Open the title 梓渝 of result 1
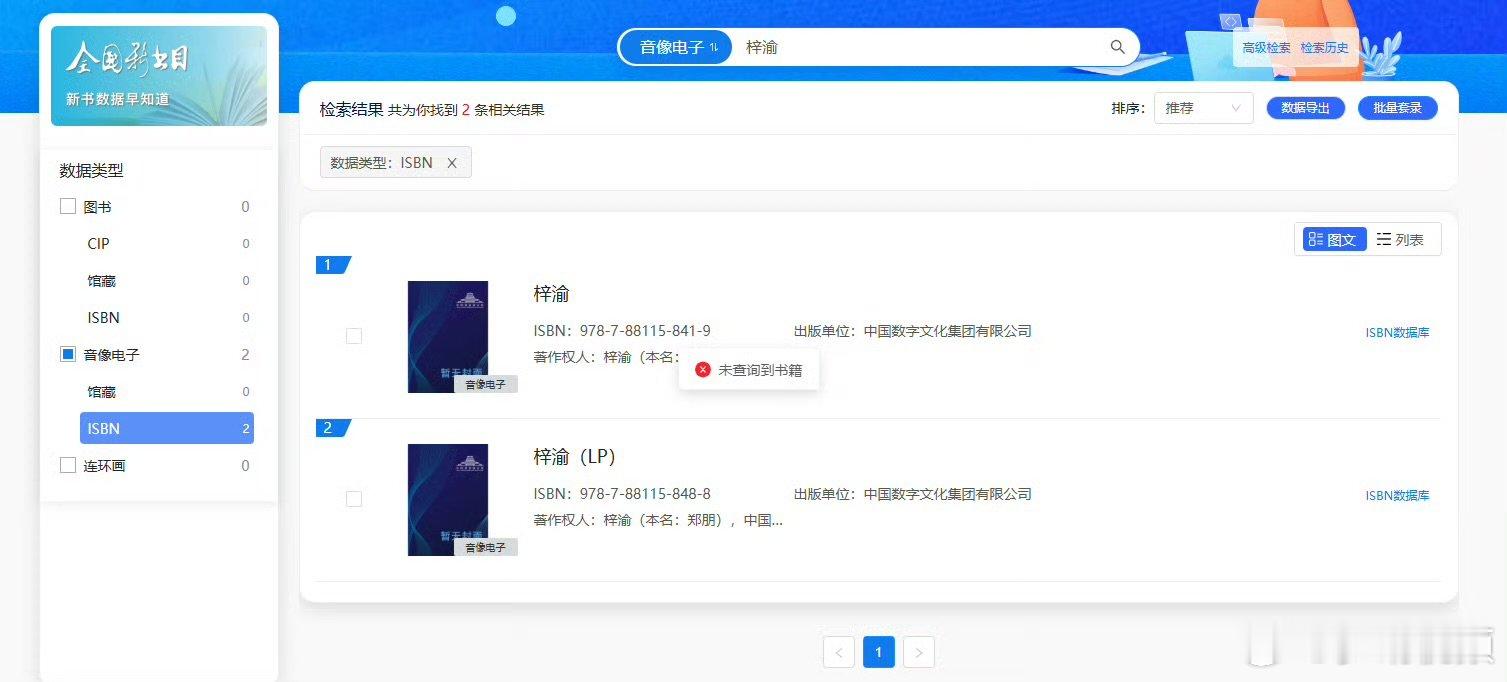 coord(552,294)
